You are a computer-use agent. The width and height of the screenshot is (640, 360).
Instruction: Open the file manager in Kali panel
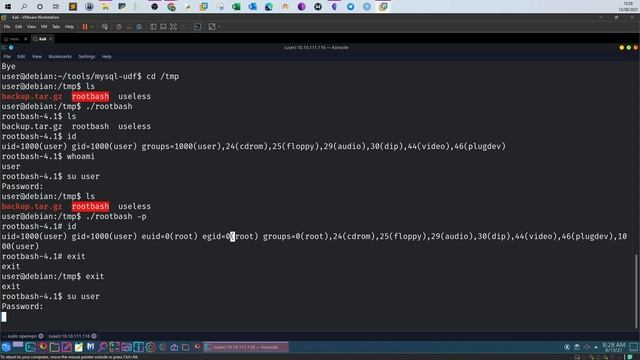54,347
